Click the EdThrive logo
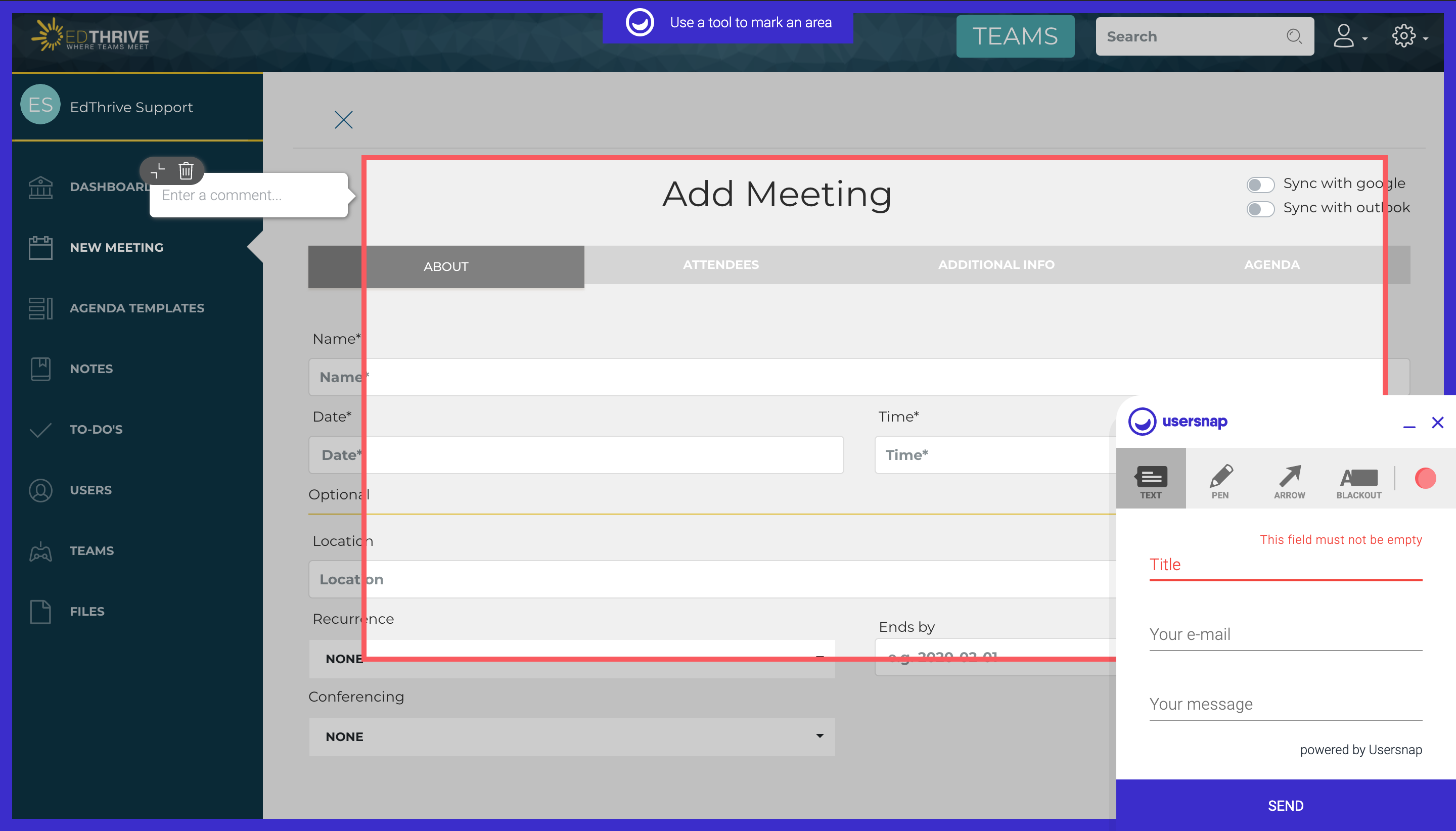Viewport: 1456px width, 831px height. point(90,35)
